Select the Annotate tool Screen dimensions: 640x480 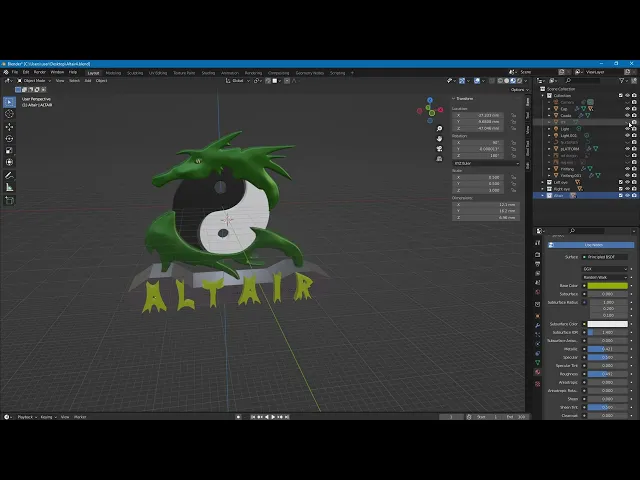click(x=9, y=176)
